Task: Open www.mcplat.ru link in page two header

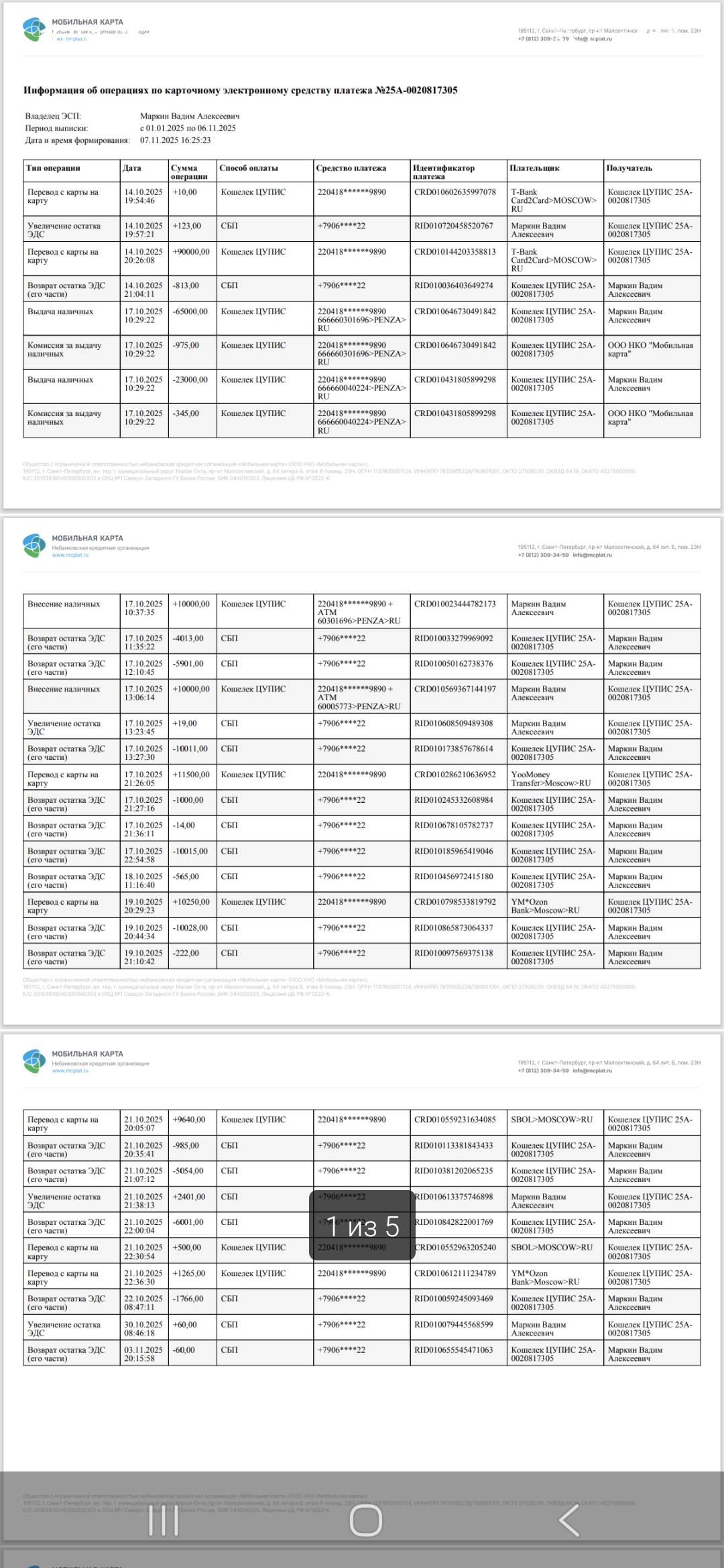Action: (x=70, y=555)
